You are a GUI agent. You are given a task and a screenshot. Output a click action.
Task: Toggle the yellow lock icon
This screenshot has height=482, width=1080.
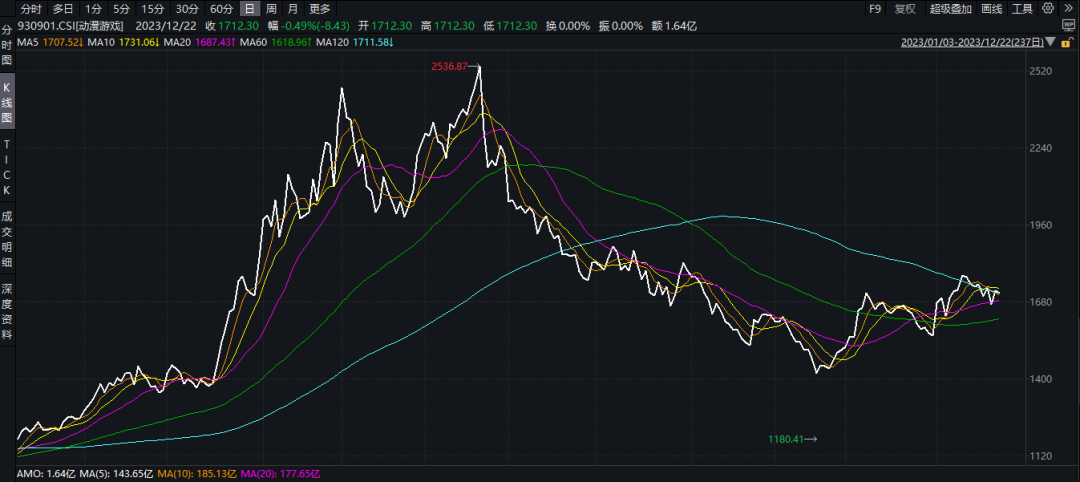1068,42
